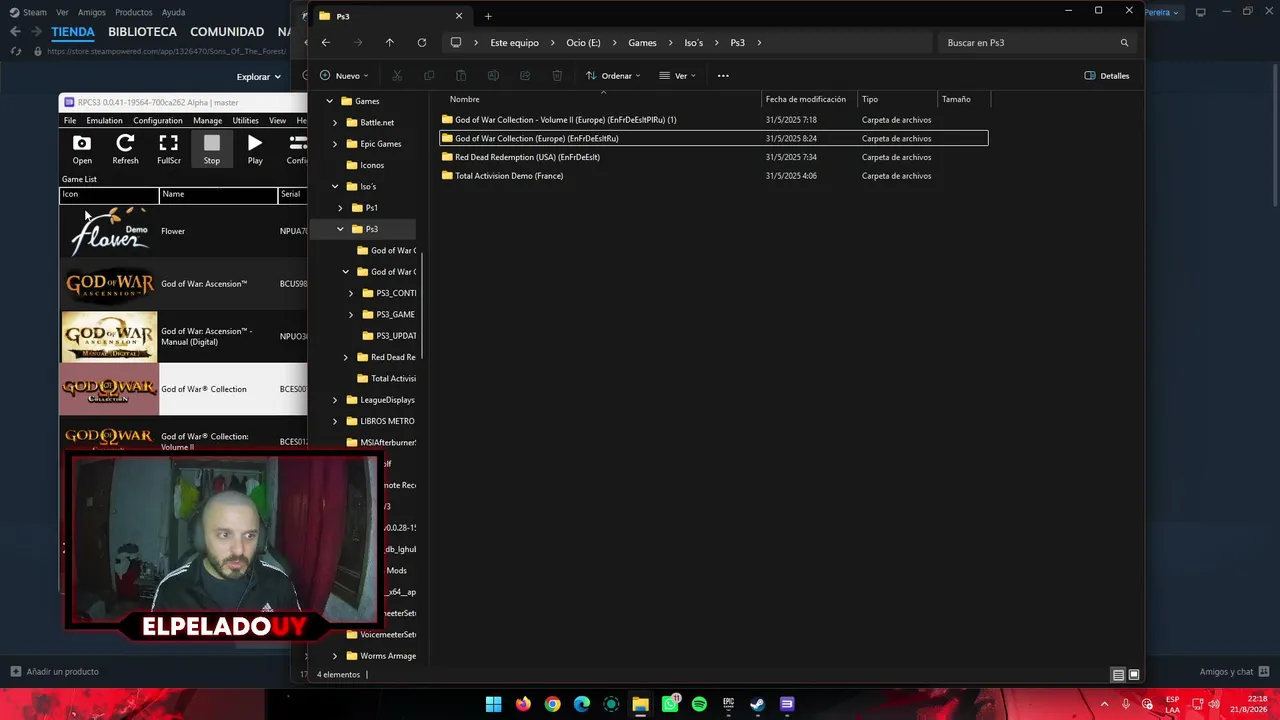Click the Rename icon in Explorer toolbar
Image resolution: width=1280 pixels, height=720 pixels.
pyautogui.click(x=493, y=76)
